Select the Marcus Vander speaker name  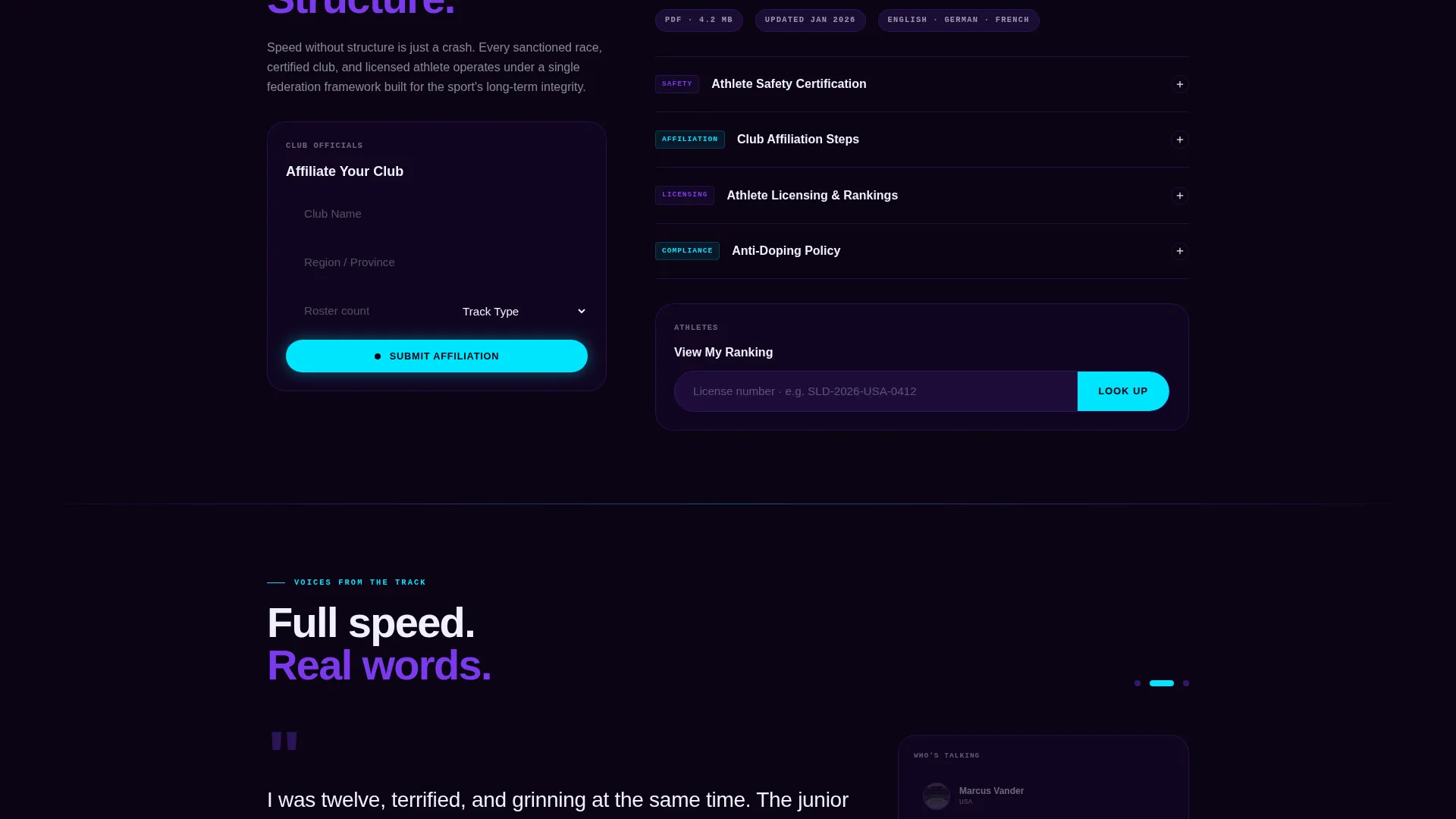tap(991, 791)
